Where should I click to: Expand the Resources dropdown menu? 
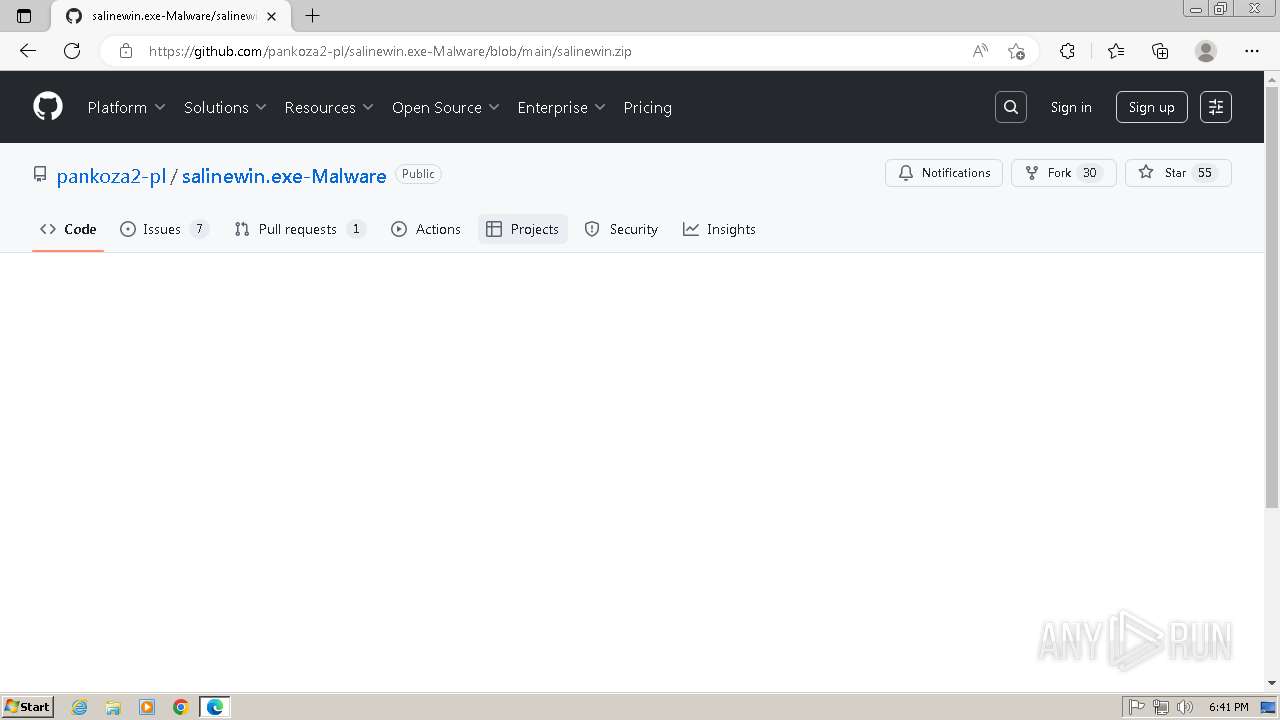tap(329, 107)
